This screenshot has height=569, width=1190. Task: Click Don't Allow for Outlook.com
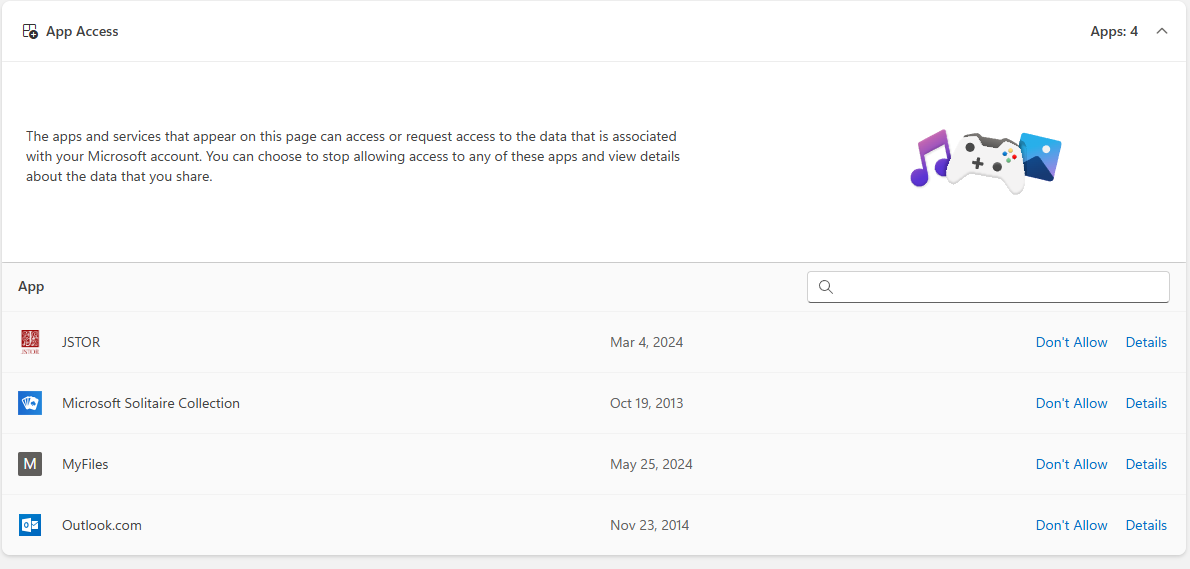[x=1071, y=525]
